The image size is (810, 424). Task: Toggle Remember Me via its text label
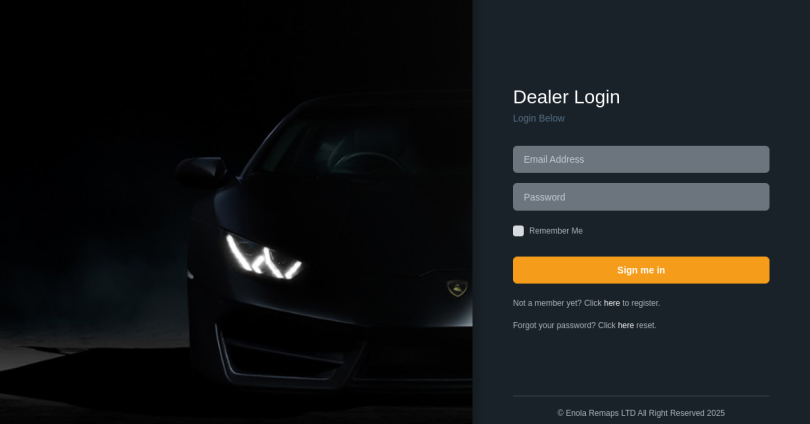click(x=556, y=231)
